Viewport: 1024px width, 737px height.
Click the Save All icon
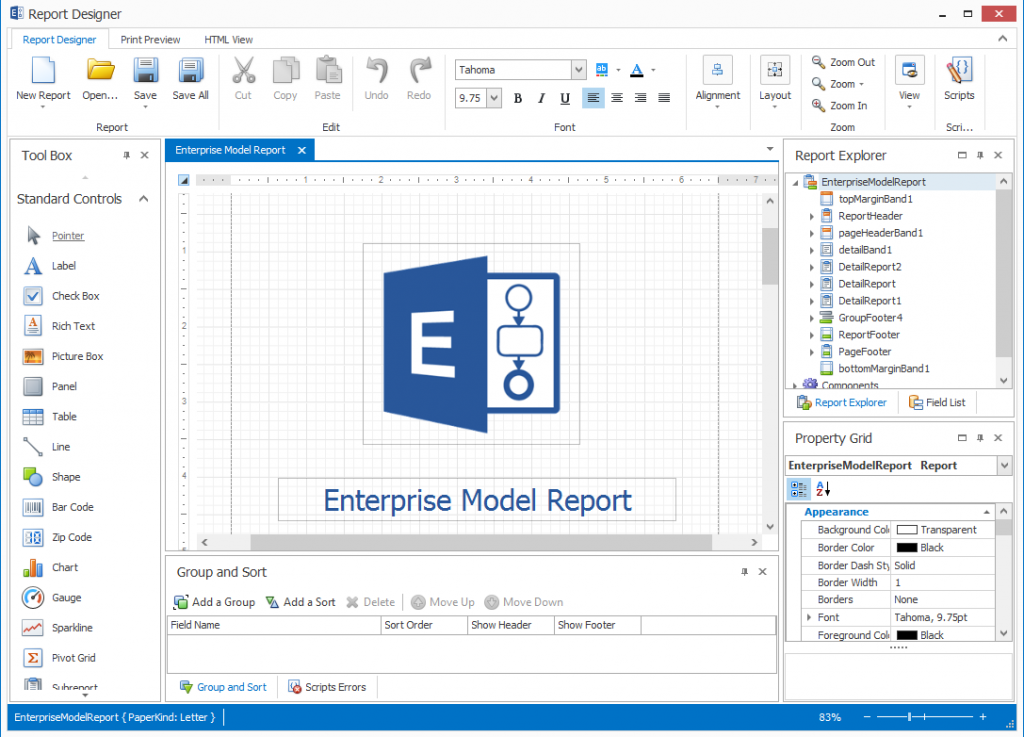point(191,71)
